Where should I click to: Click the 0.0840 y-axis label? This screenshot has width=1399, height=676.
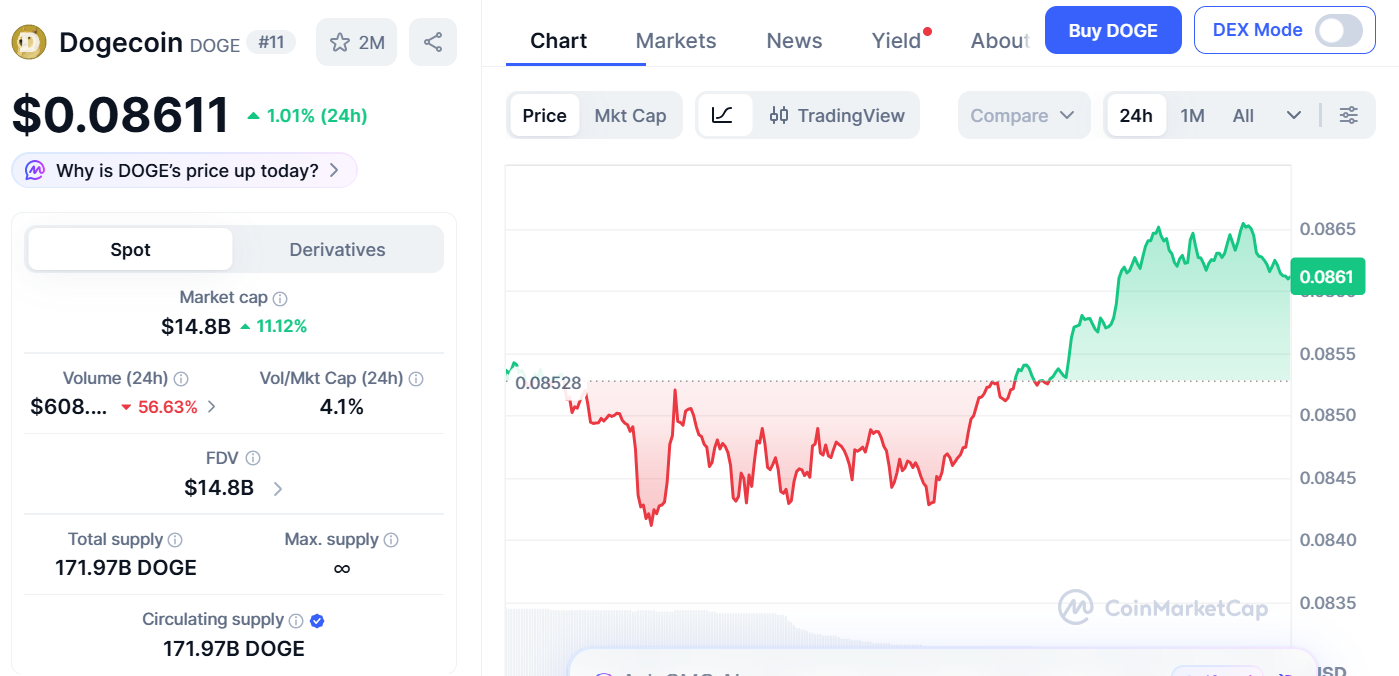coord(1327,540)
